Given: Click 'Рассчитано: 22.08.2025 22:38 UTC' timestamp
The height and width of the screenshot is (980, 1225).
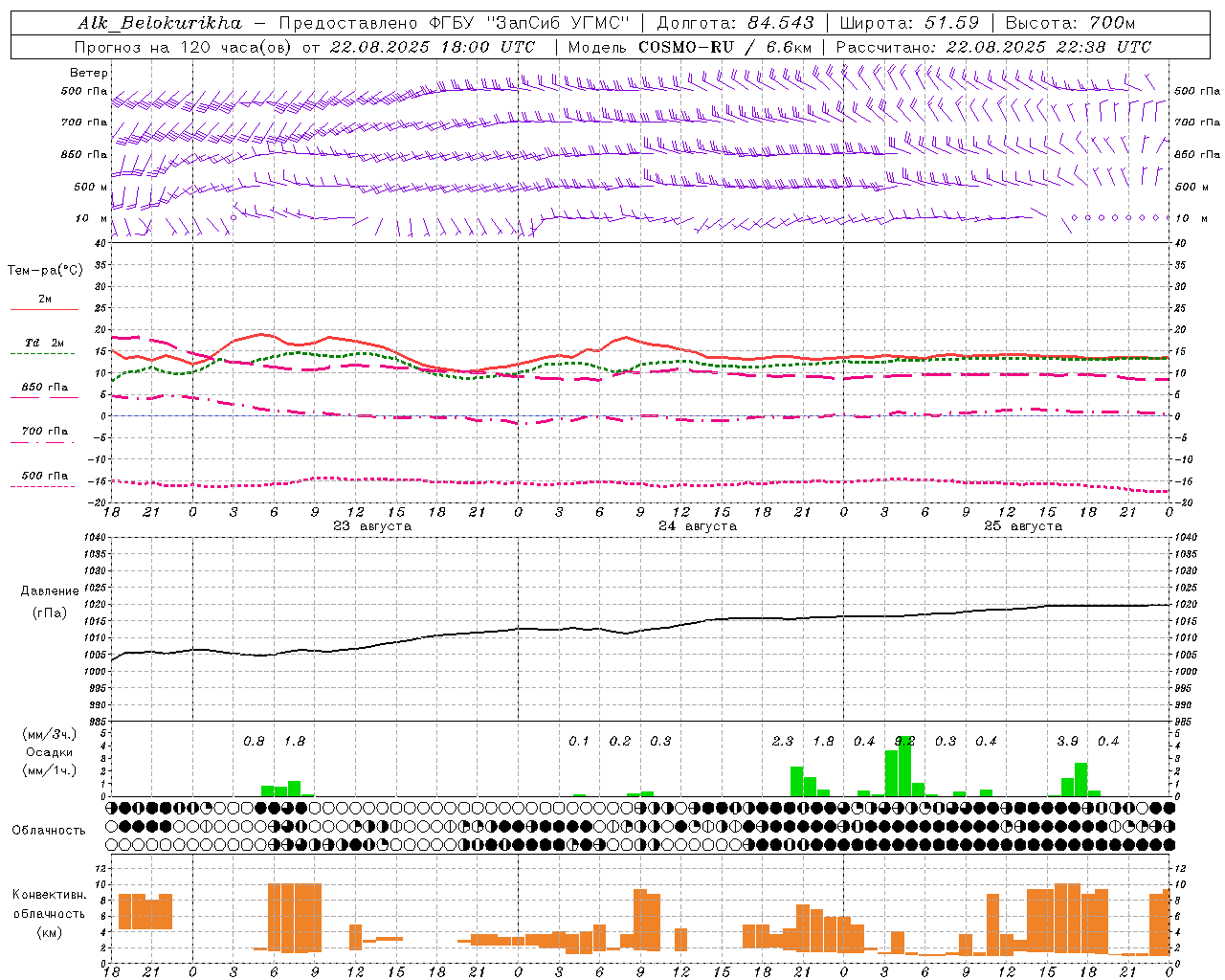Looking at the screenshot, I should click(993, 47).
